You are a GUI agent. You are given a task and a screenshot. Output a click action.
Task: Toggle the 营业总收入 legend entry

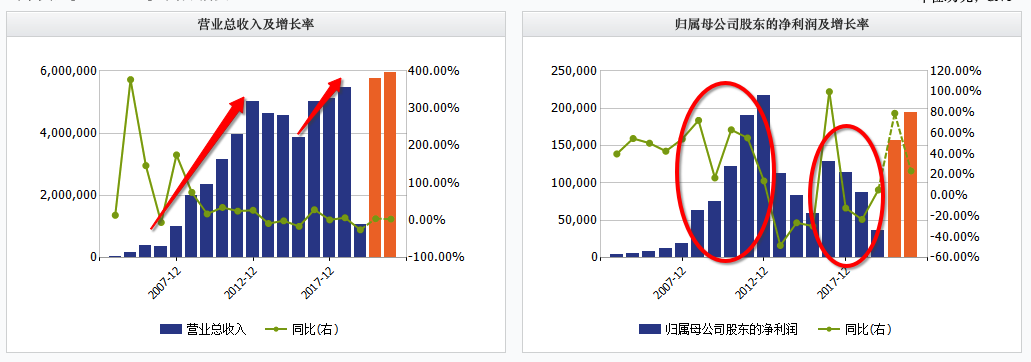[x=203, y=329]
